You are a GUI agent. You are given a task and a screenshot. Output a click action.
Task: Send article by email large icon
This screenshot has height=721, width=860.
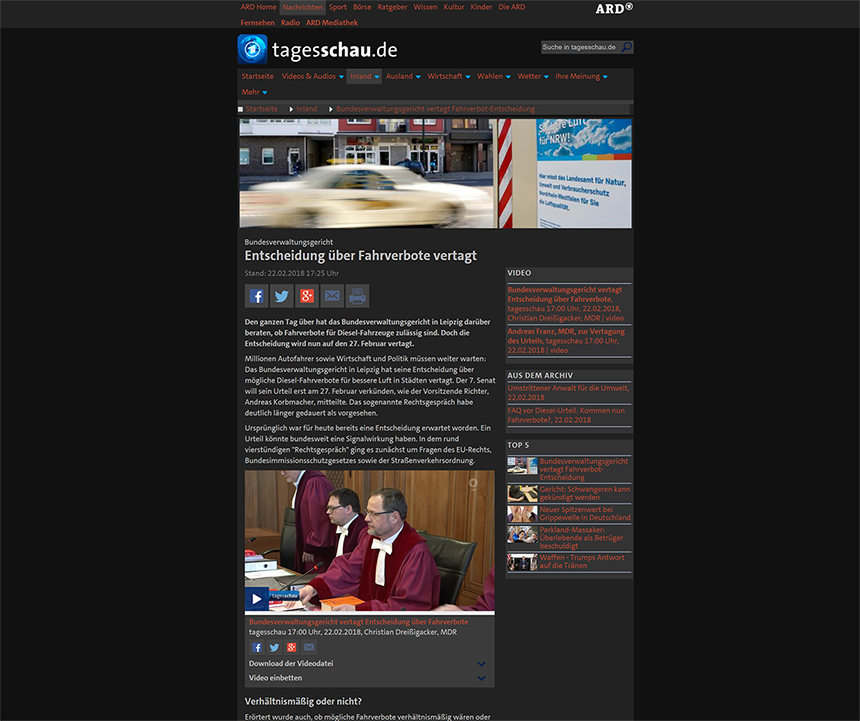[x=332, y=296]
